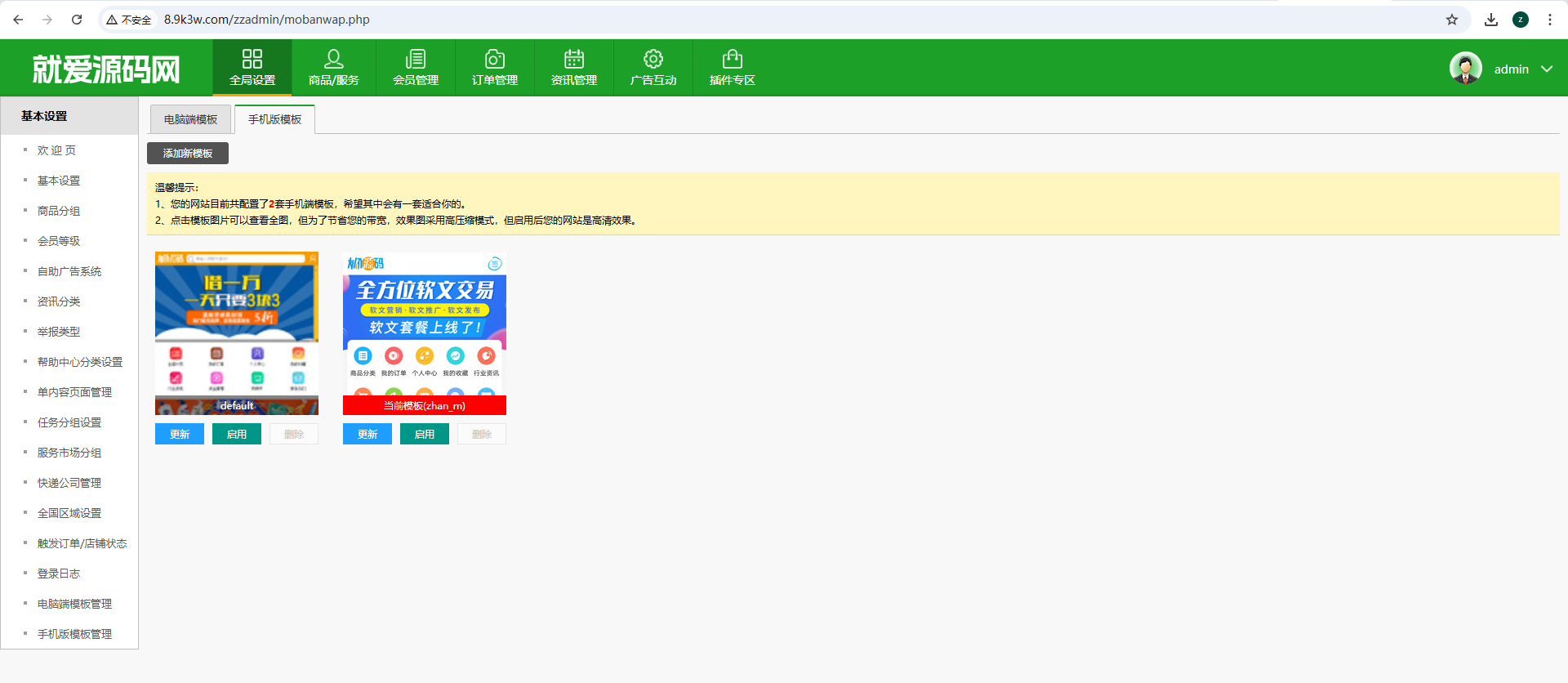Click the 就爱源码网 logo
The height and width of the screenshot is (683, 1568).
[106, 69]
